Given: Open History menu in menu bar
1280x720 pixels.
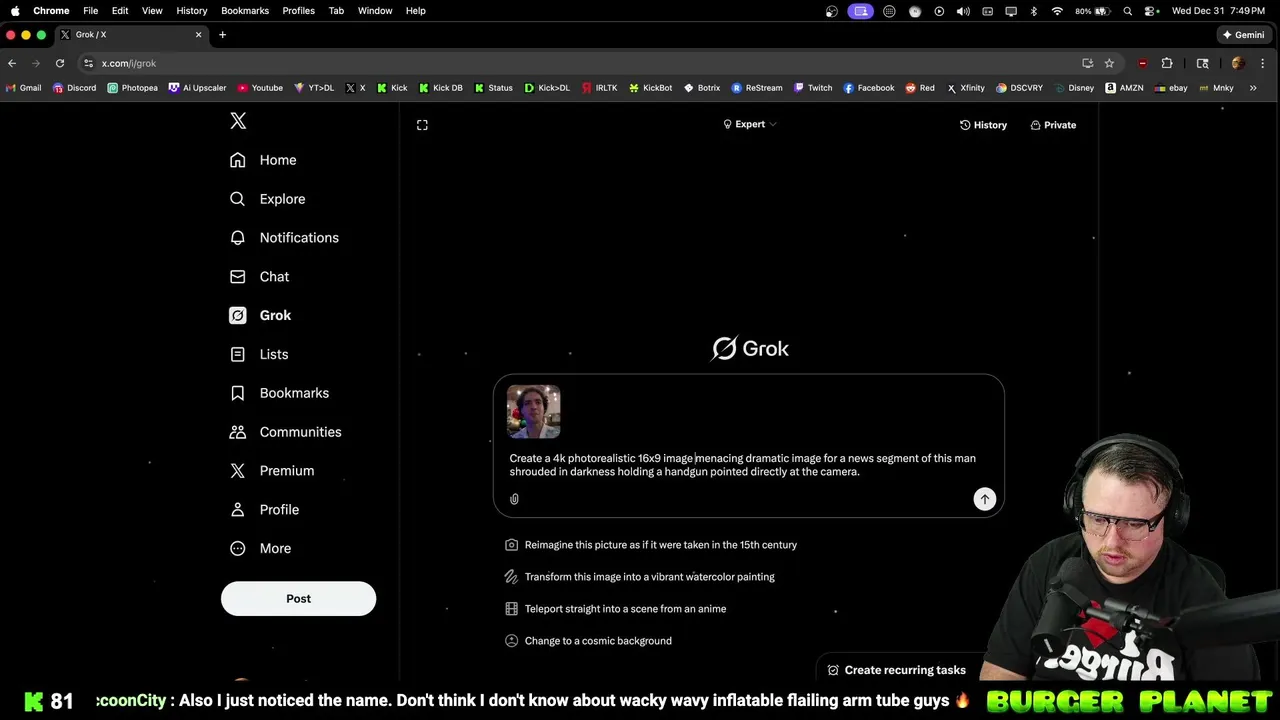Looking at the screenshot, I should pyautogui.click(x=192, y=11).
